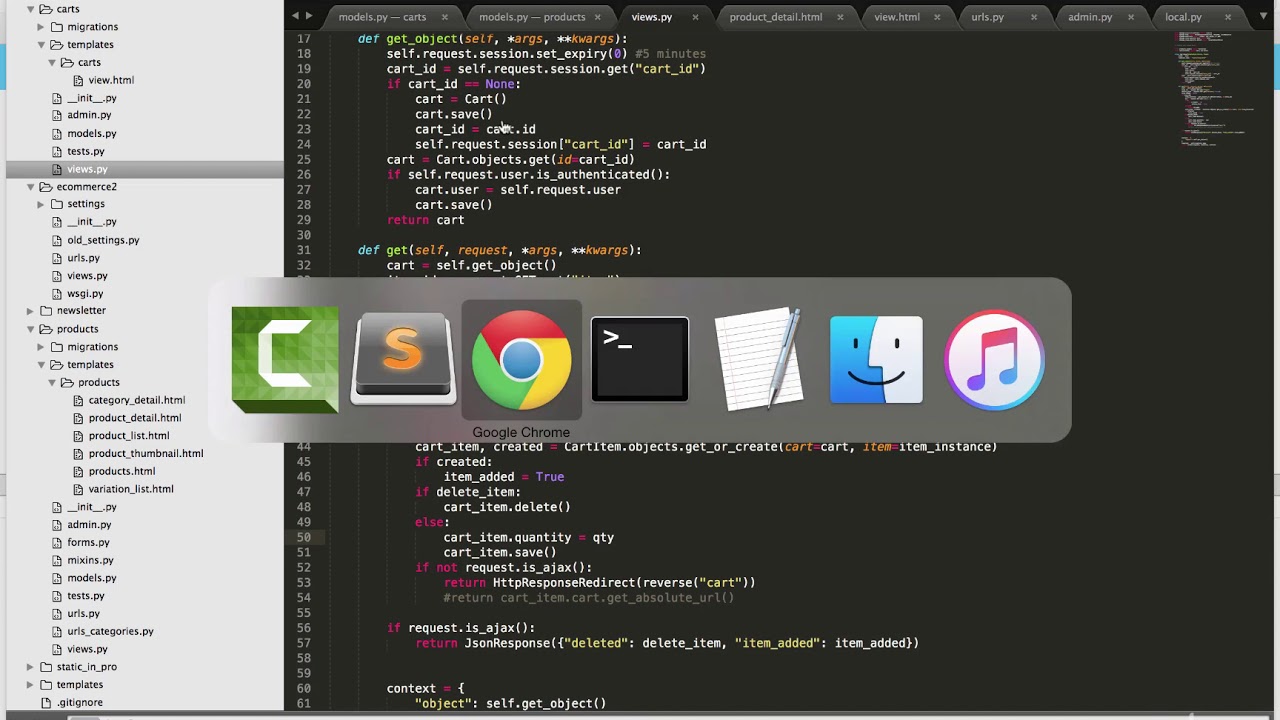Screen dimensions: 1280x720
Task: Switch to Camtasia in the app switcher
Action: pyautogui.click(x=285, y=360)
